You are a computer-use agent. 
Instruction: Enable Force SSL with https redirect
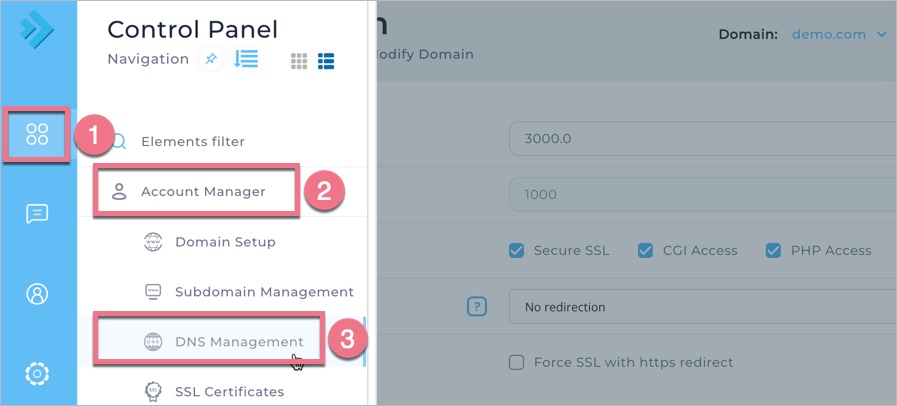(x=516, y=362)
